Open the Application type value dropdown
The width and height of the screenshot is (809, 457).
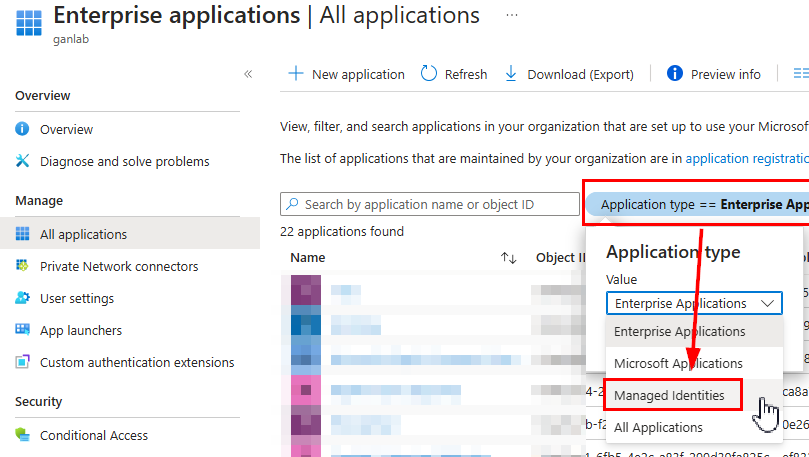click(694, 303)
